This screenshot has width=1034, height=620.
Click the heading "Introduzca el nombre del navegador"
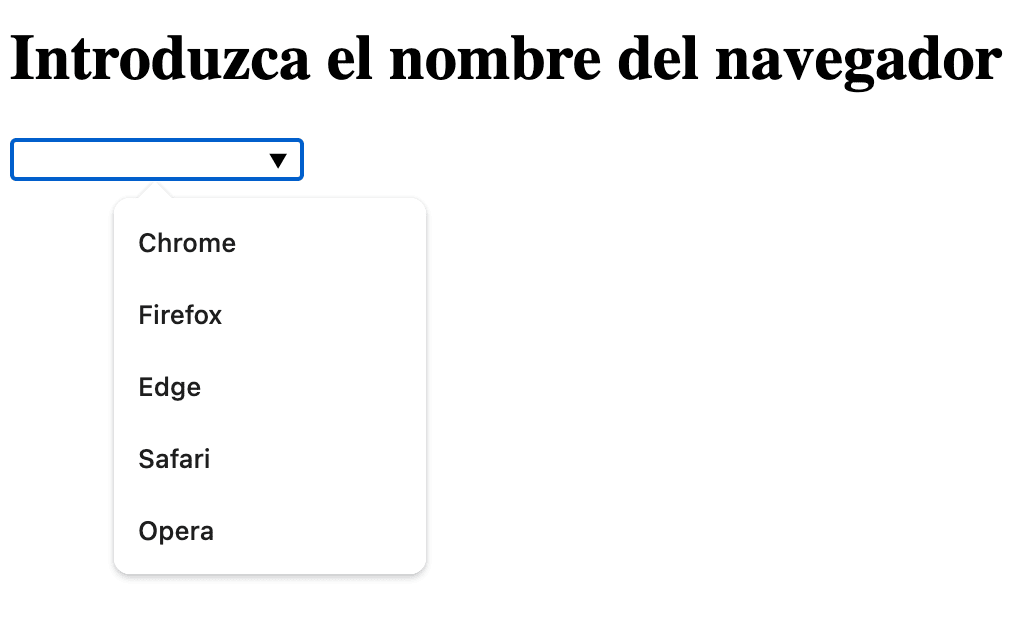pos(505,60)
